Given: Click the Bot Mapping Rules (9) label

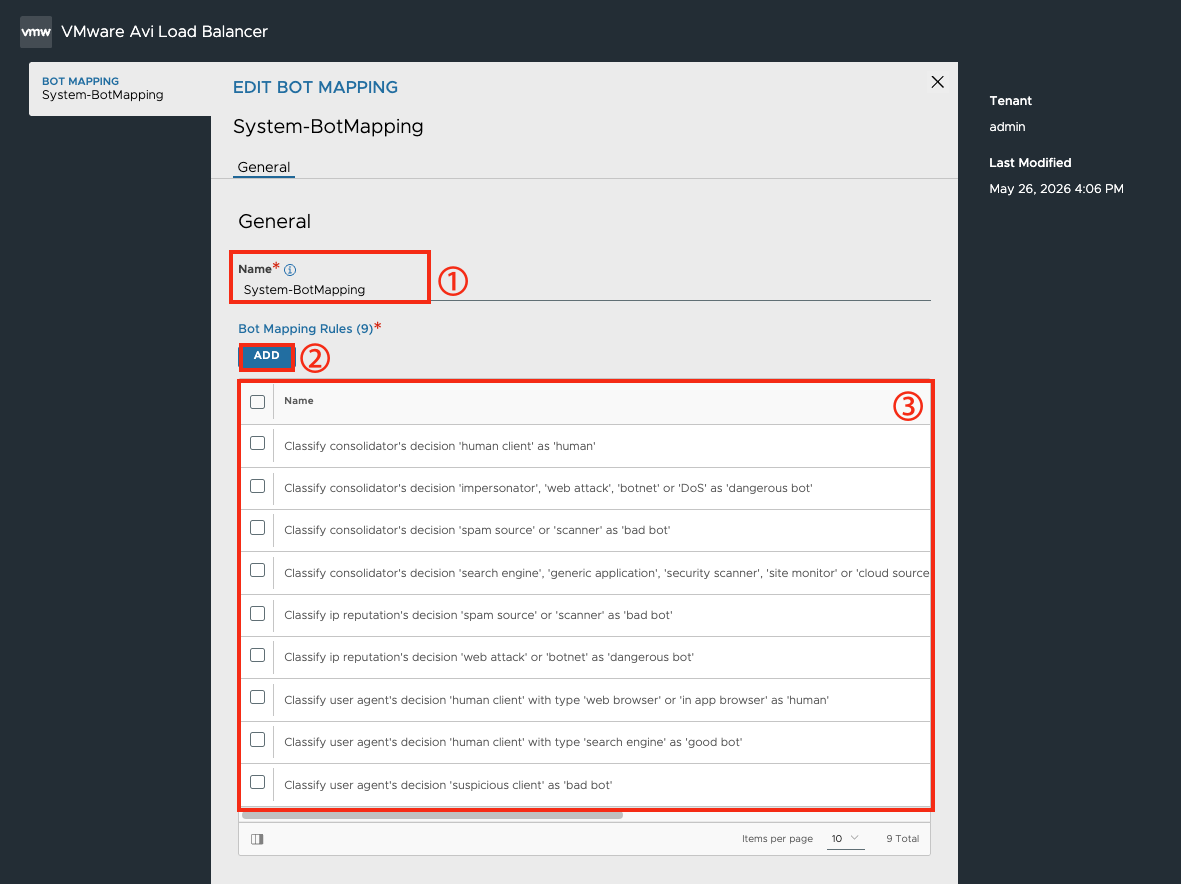Looking at the screenshot, I should pos(306,328).
